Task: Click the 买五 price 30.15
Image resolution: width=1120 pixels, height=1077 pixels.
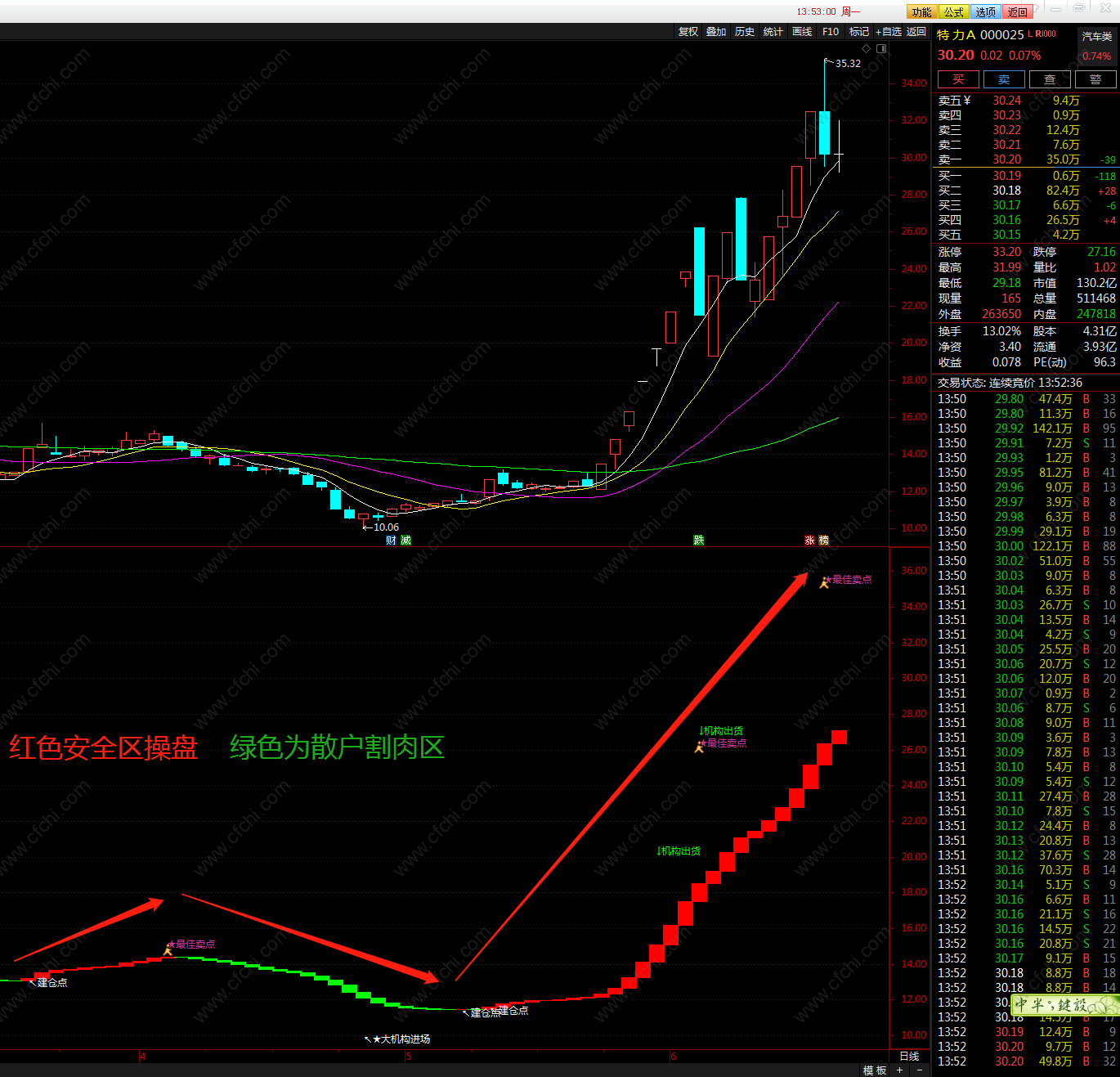Action: tap(1007, 235)
